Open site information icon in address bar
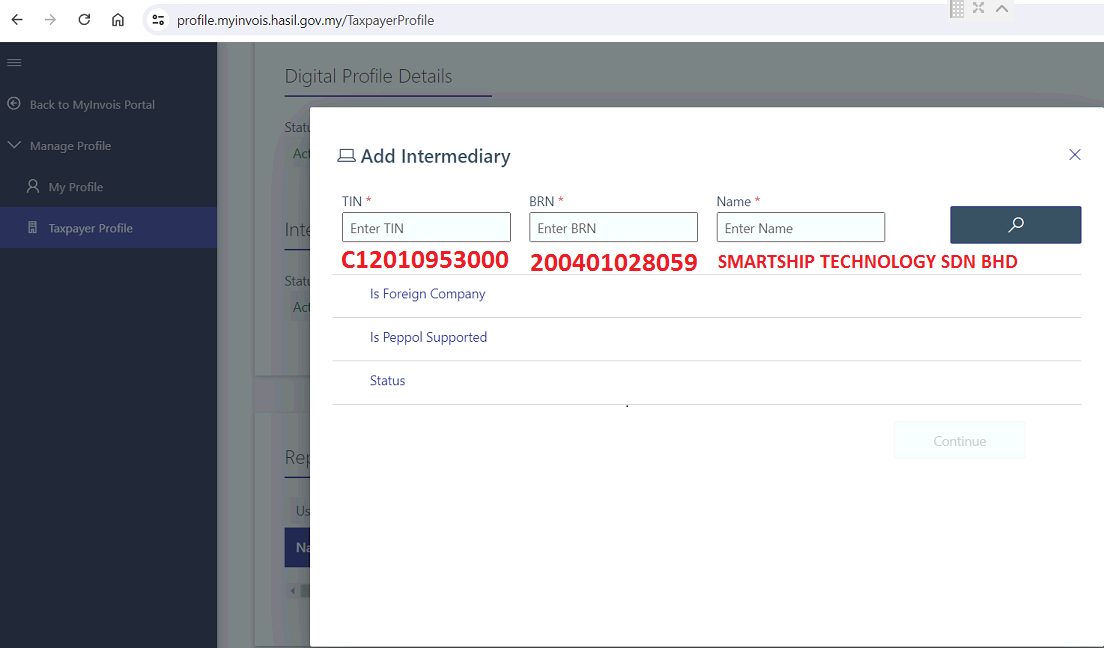The height and width of the screenshot is (648, 1108). pos(157,20)
